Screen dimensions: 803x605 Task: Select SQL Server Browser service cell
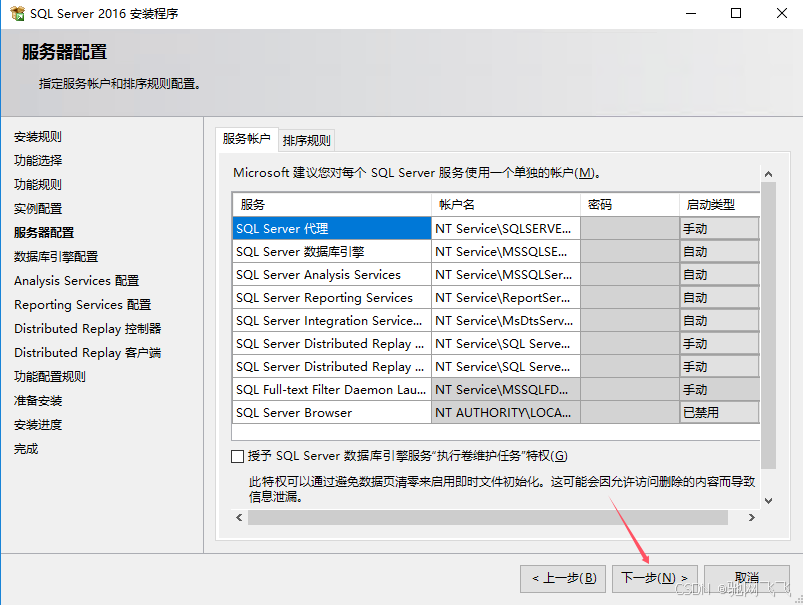point(332,412)
